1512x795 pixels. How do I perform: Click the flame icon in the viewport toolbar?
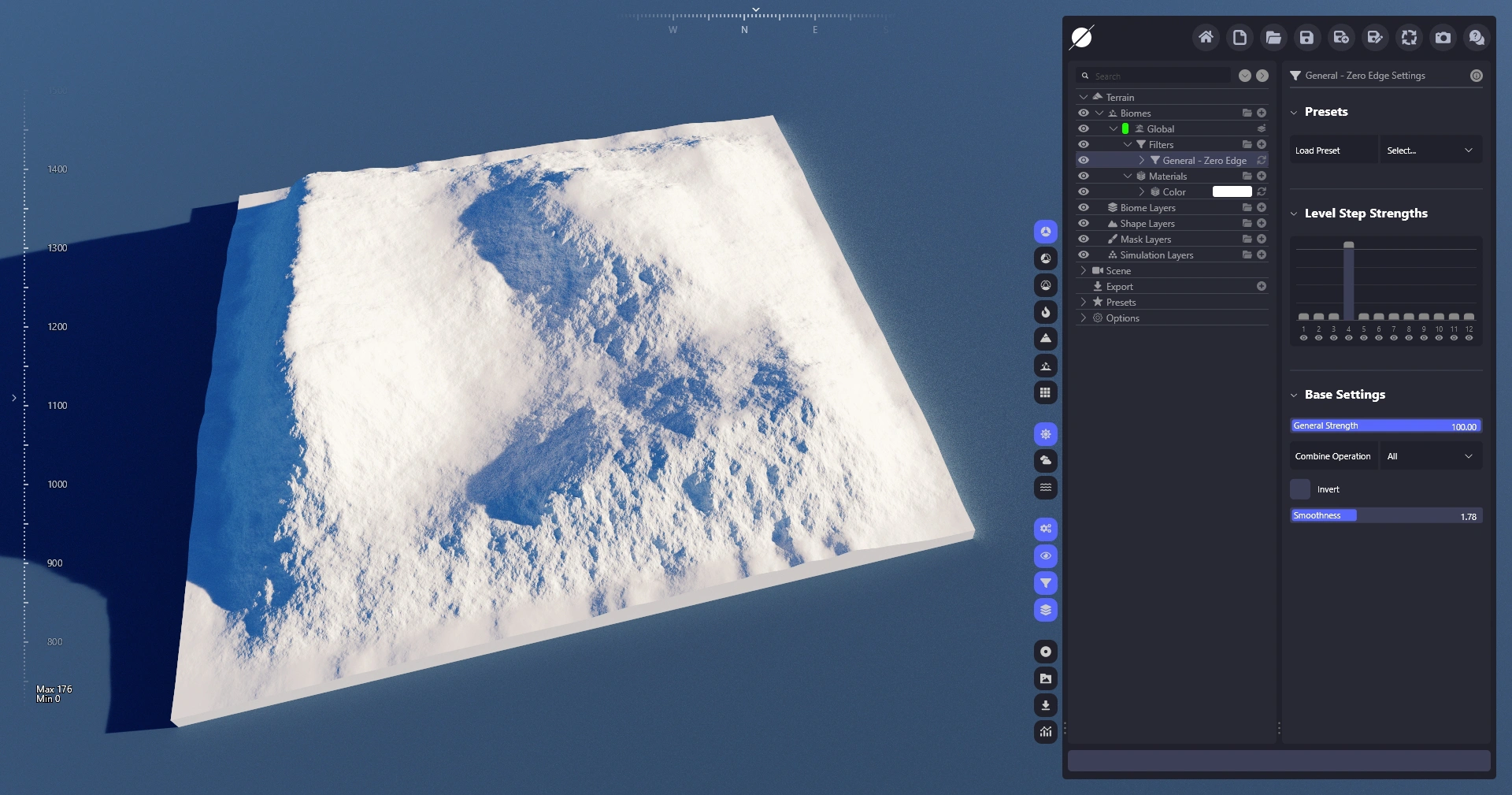coord(1045,312)
